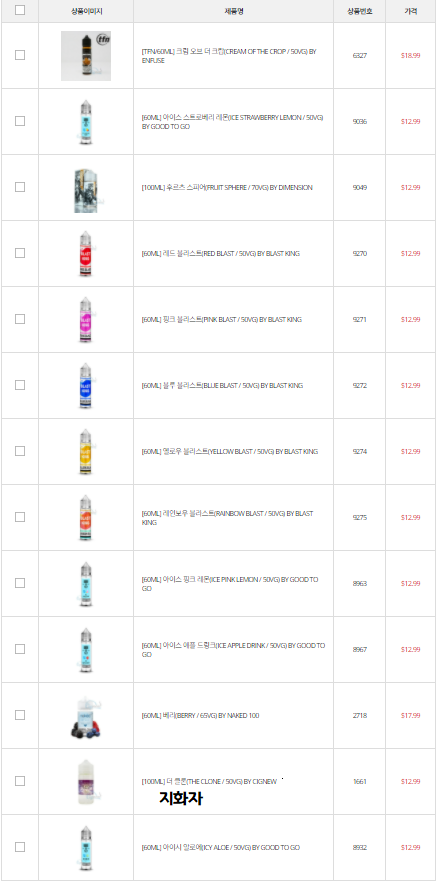The height and width of the screenshot is (881, 437).
Task: Open CREAM OF THE CROP product image
Action: (x=86, y=56)
